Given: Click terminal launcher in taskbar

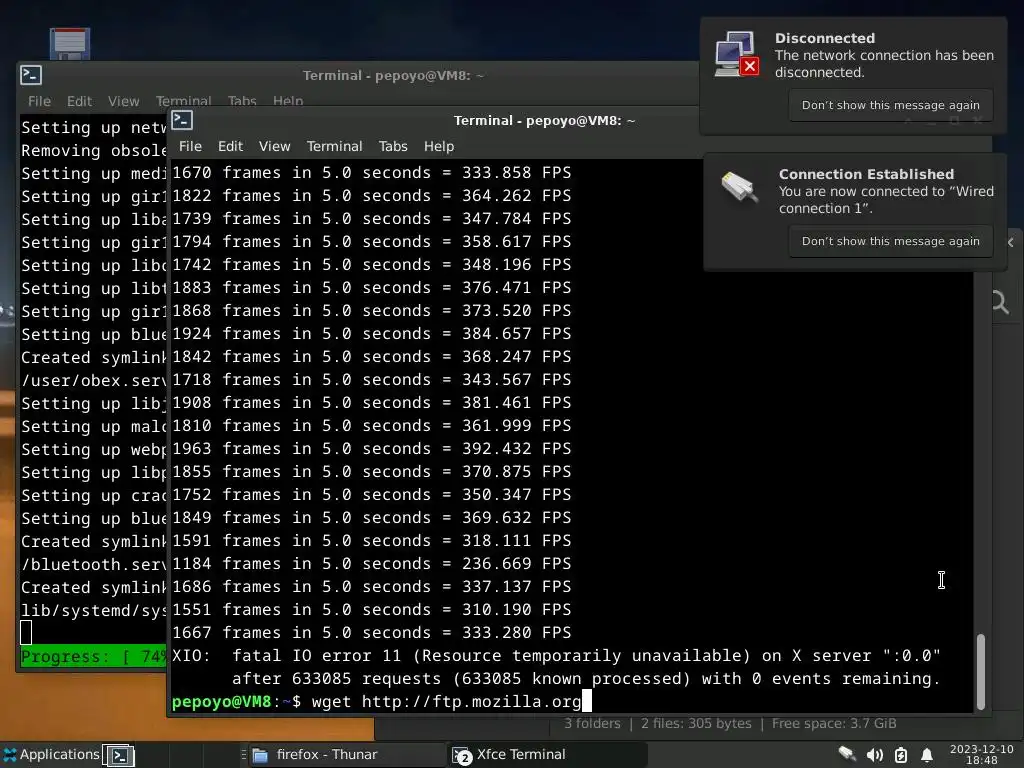Looking at the screenshot, I should (120, 756).
